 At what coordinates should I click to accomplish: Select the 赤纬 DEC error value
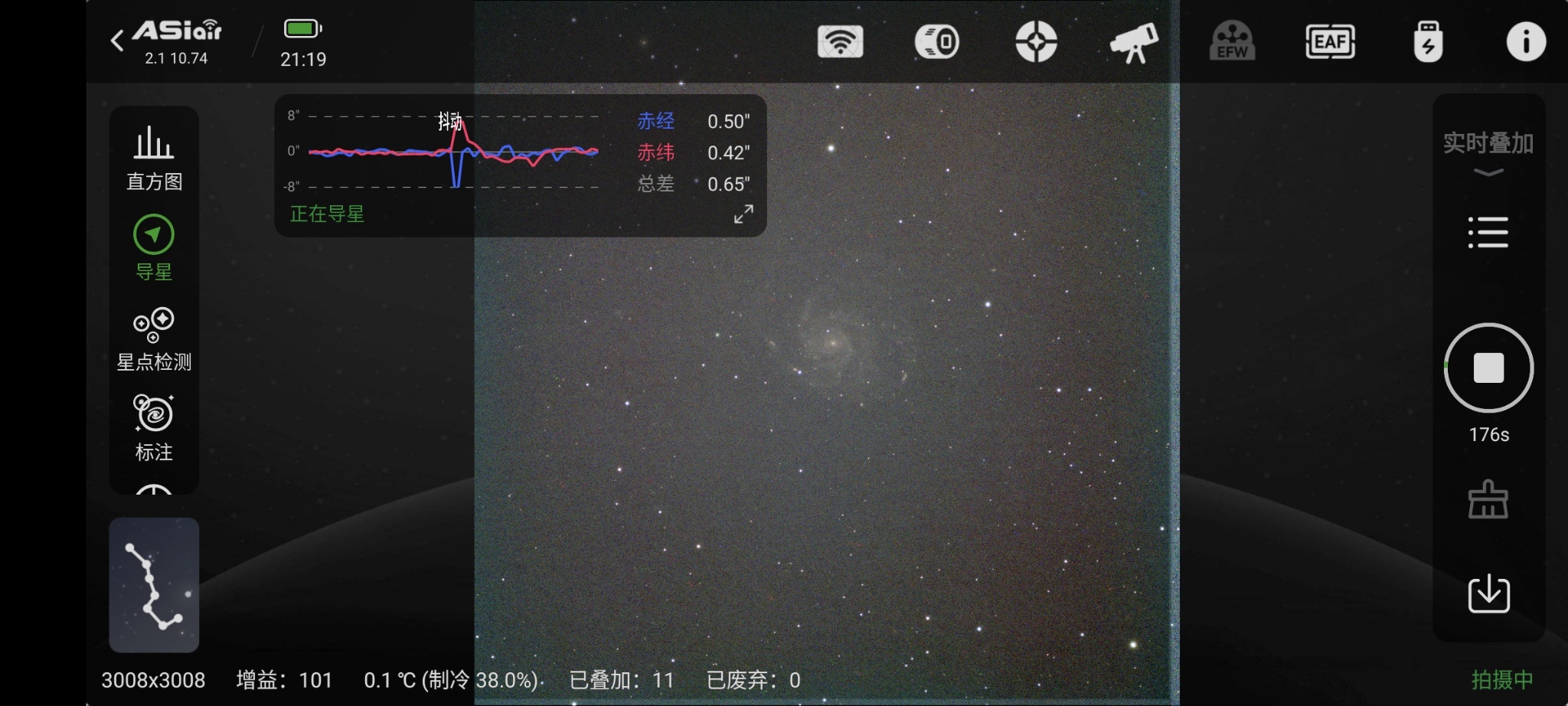click(728, 153)
